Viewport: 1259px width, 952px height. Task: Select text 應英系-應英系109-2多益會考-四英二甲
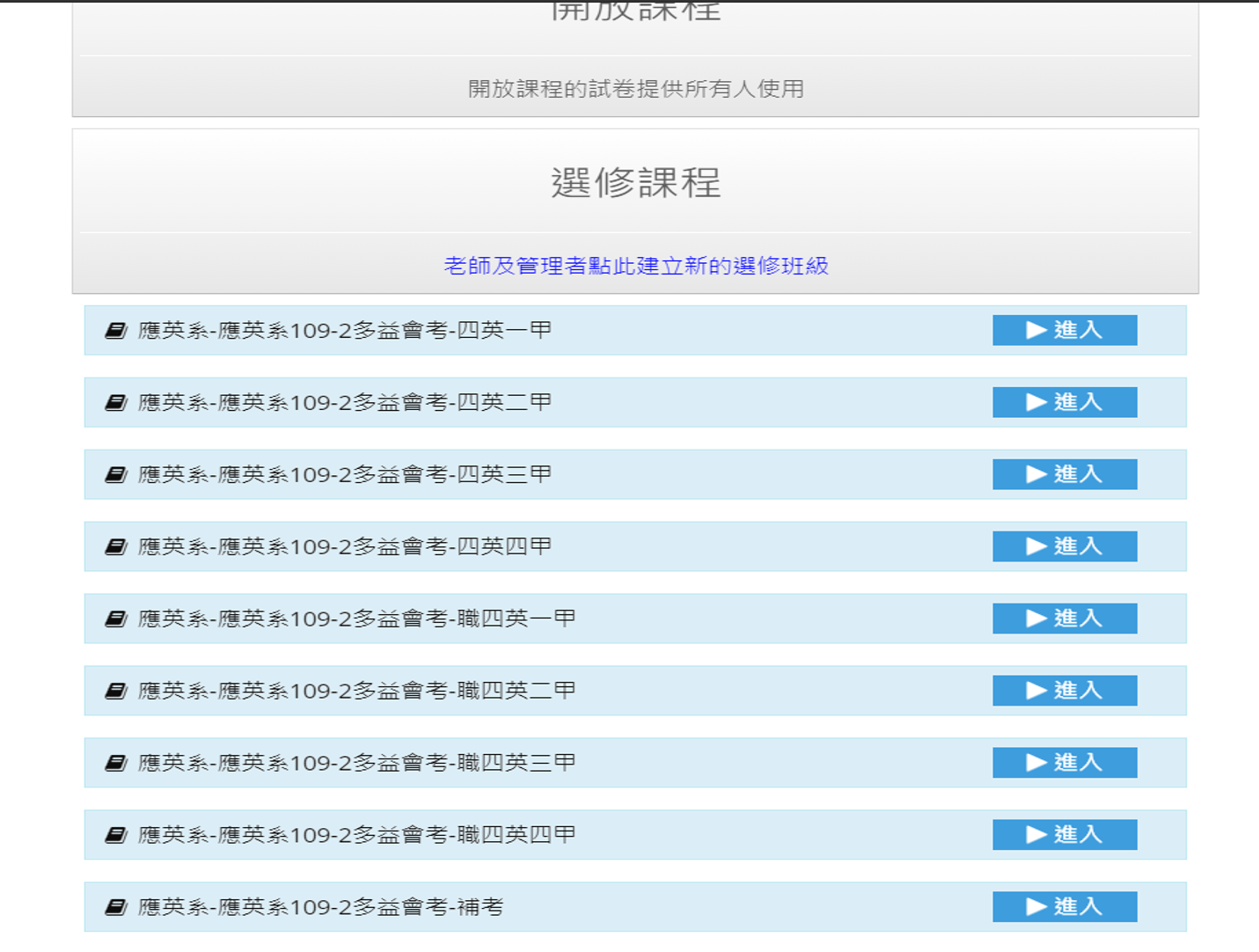click(x=345, y=403)
